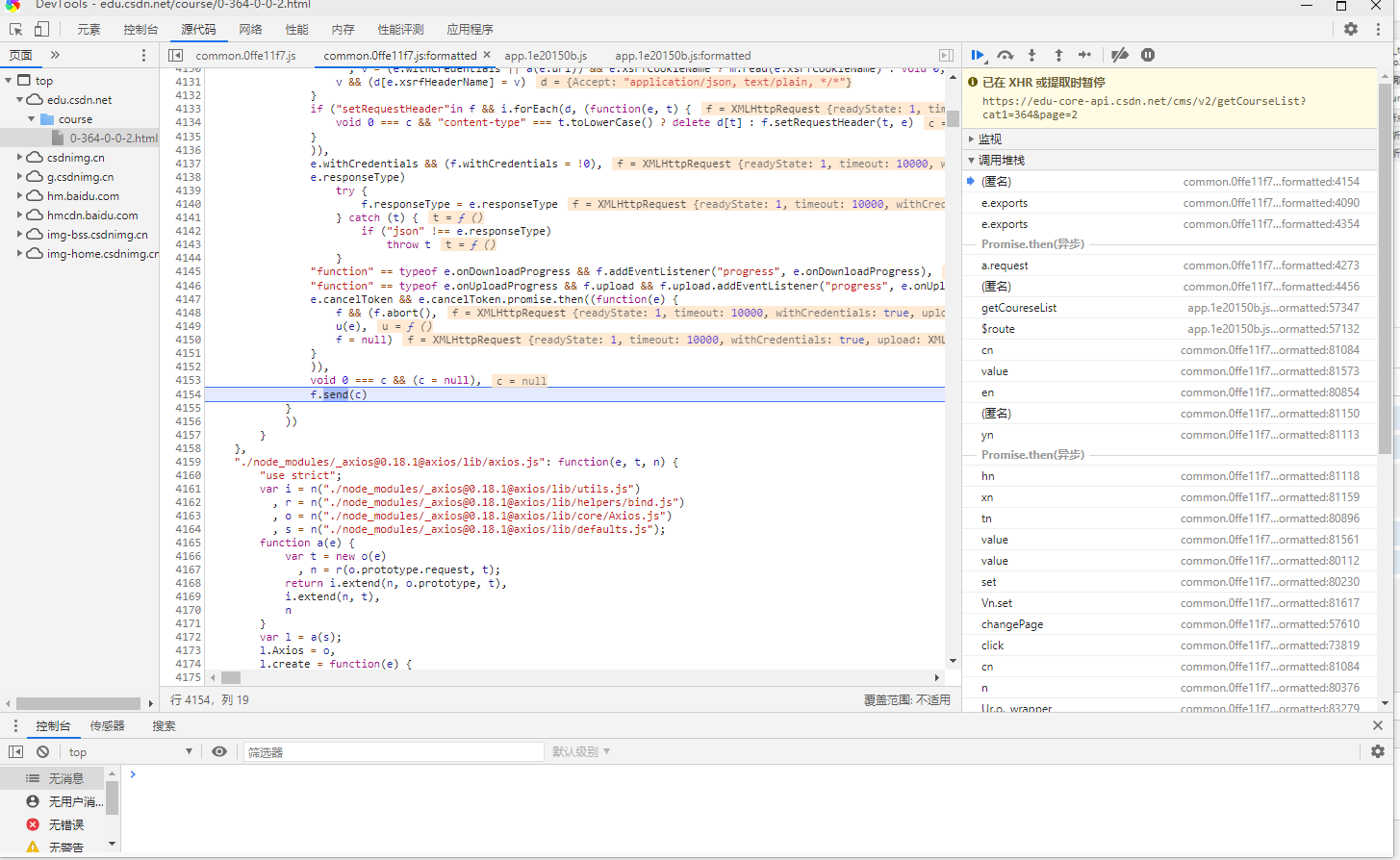The width and height of the screenshot is (1400, 860).
Task: Expand the csdnimg.cn tree node
Action: pyautogui.click(x=20, y=157)
